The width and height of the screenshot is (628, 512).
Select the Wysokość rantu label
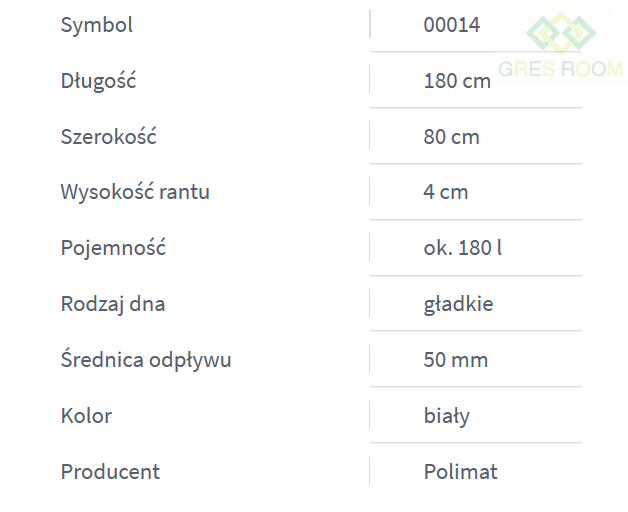click(135, 192)
